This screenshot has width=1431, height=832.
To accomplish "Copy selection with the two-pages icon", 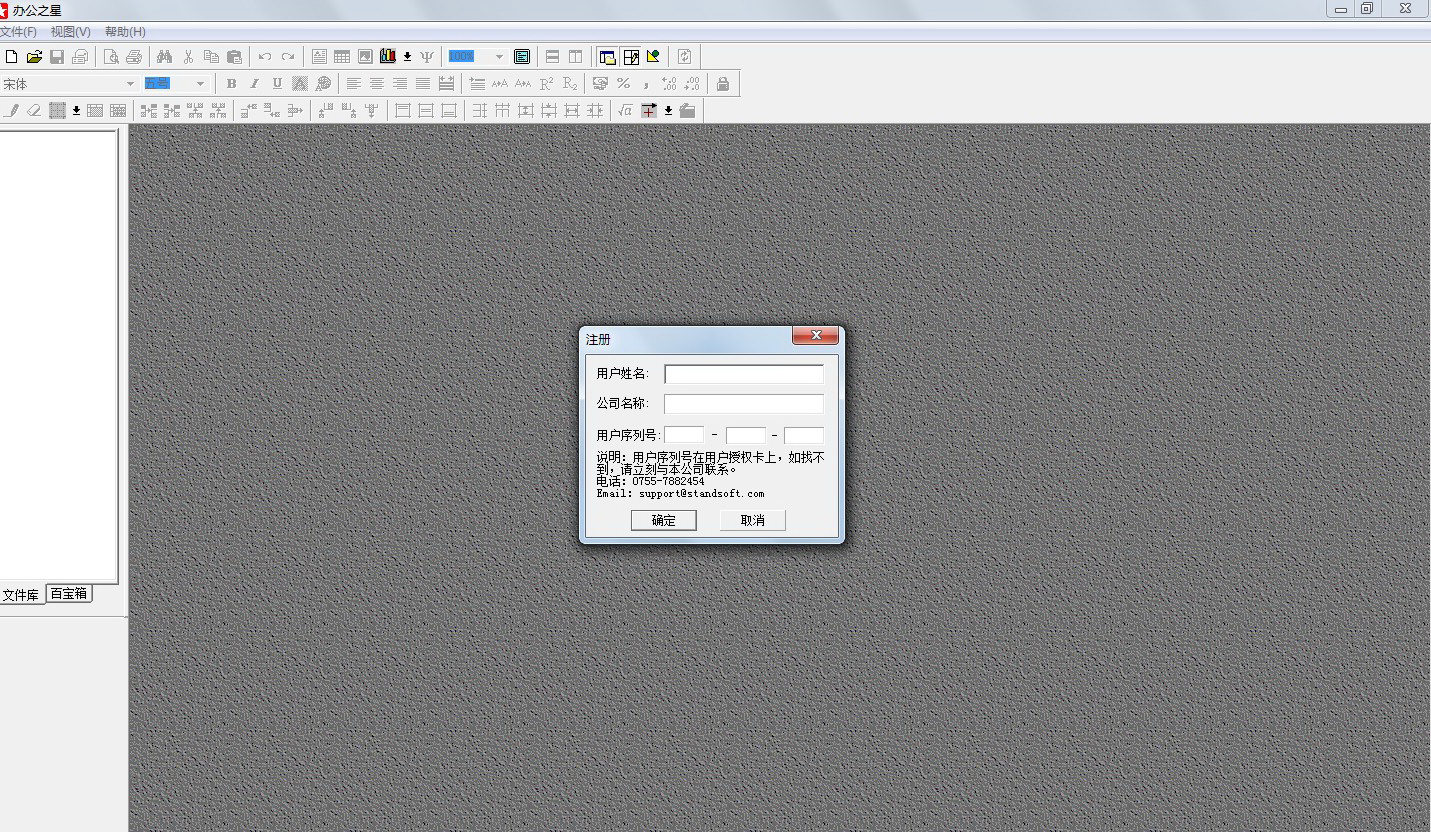I will 211,56.
